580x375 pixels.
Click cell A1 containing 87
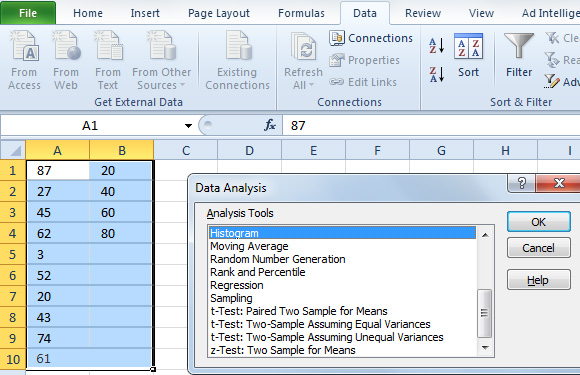click(x=58, y=170)
